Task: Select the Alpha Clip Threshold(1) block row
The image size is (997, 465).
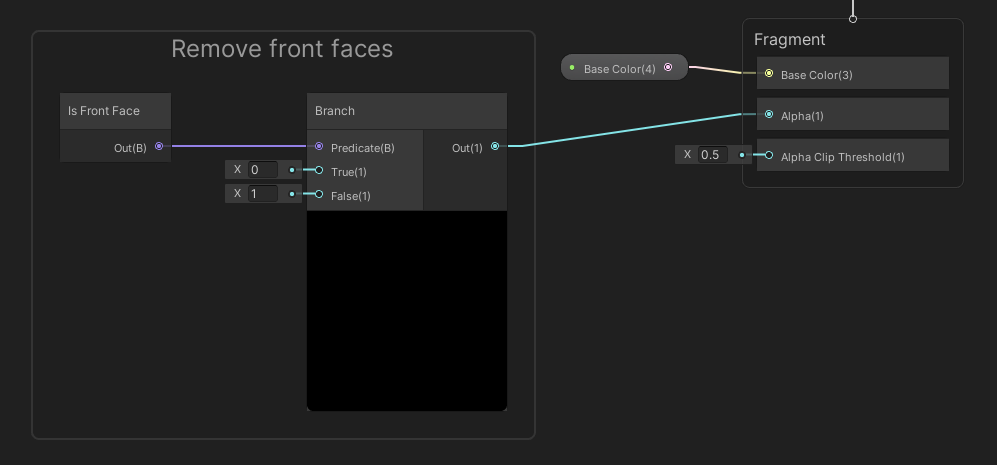Action: click(853, 155)
